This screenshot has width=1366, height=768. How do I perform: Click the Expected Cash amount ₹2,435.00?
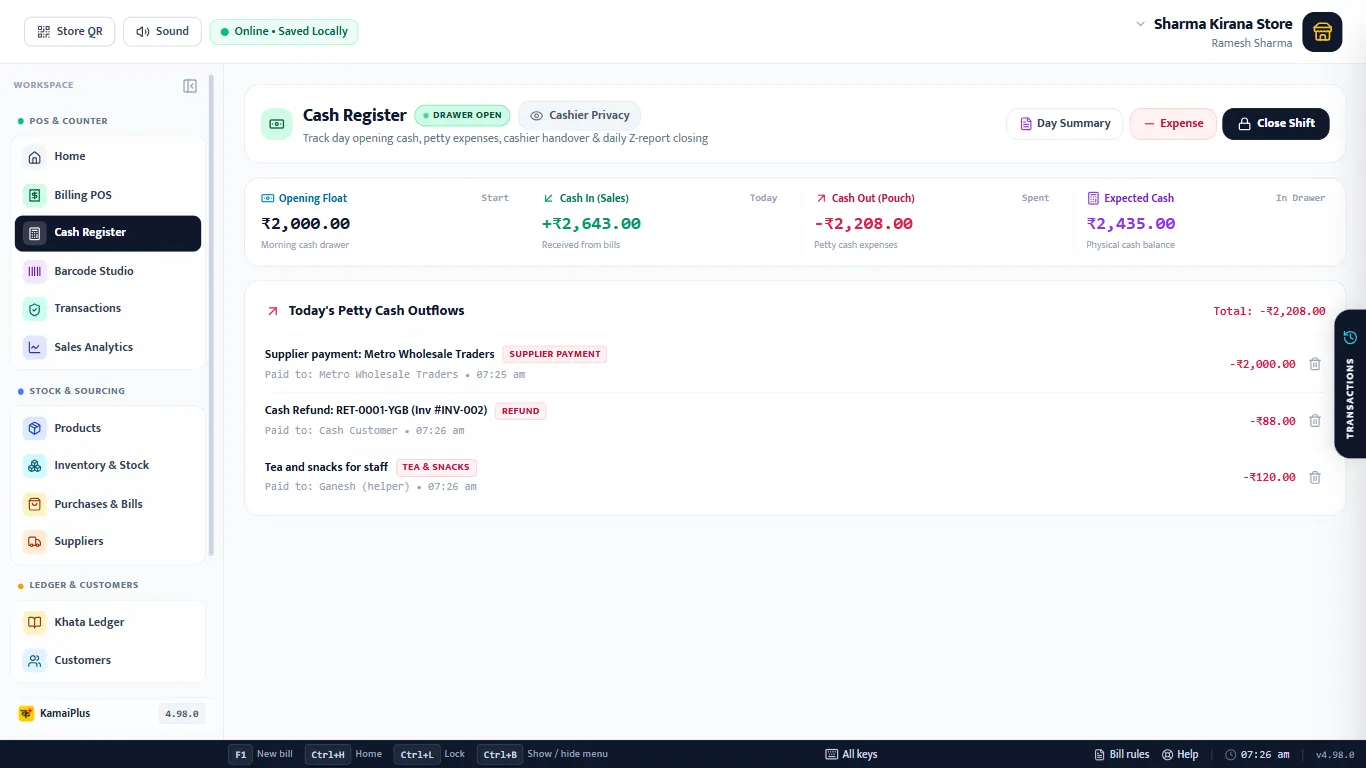1131,224
